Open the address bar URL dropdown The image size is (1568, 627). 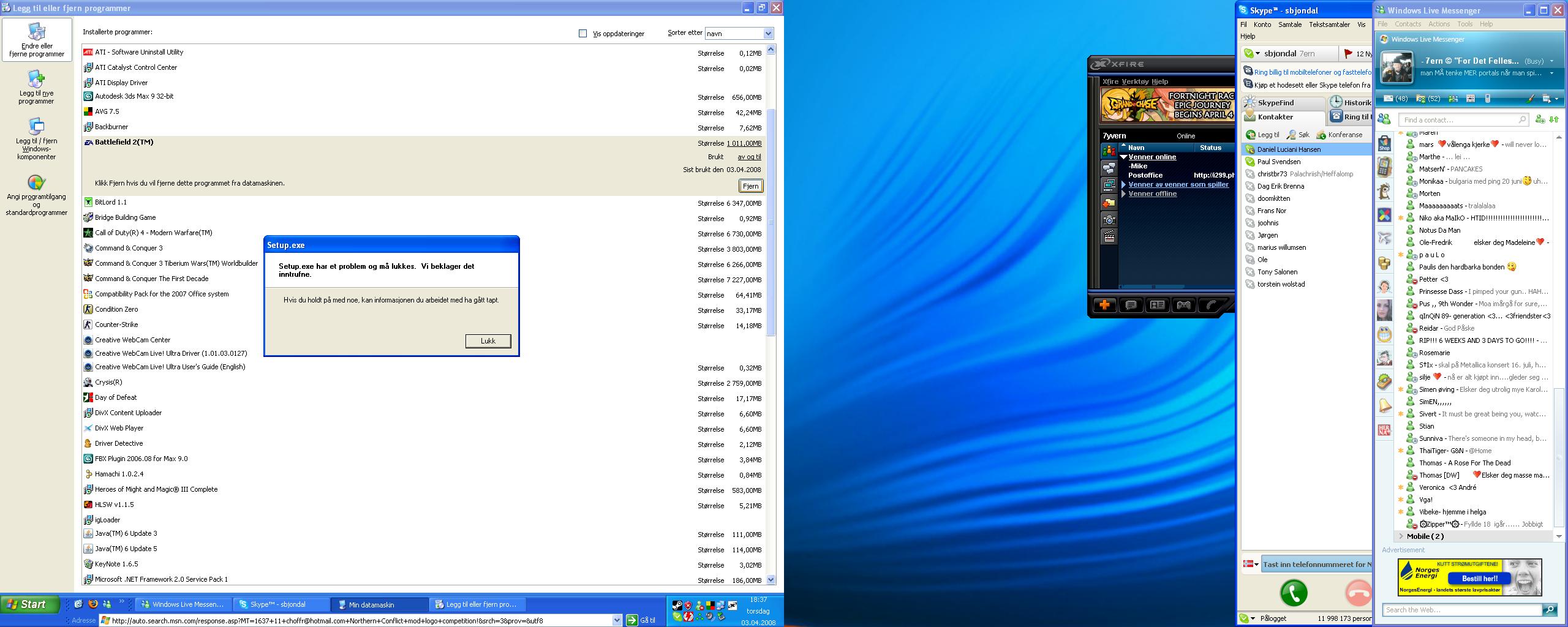coord(617,620)
